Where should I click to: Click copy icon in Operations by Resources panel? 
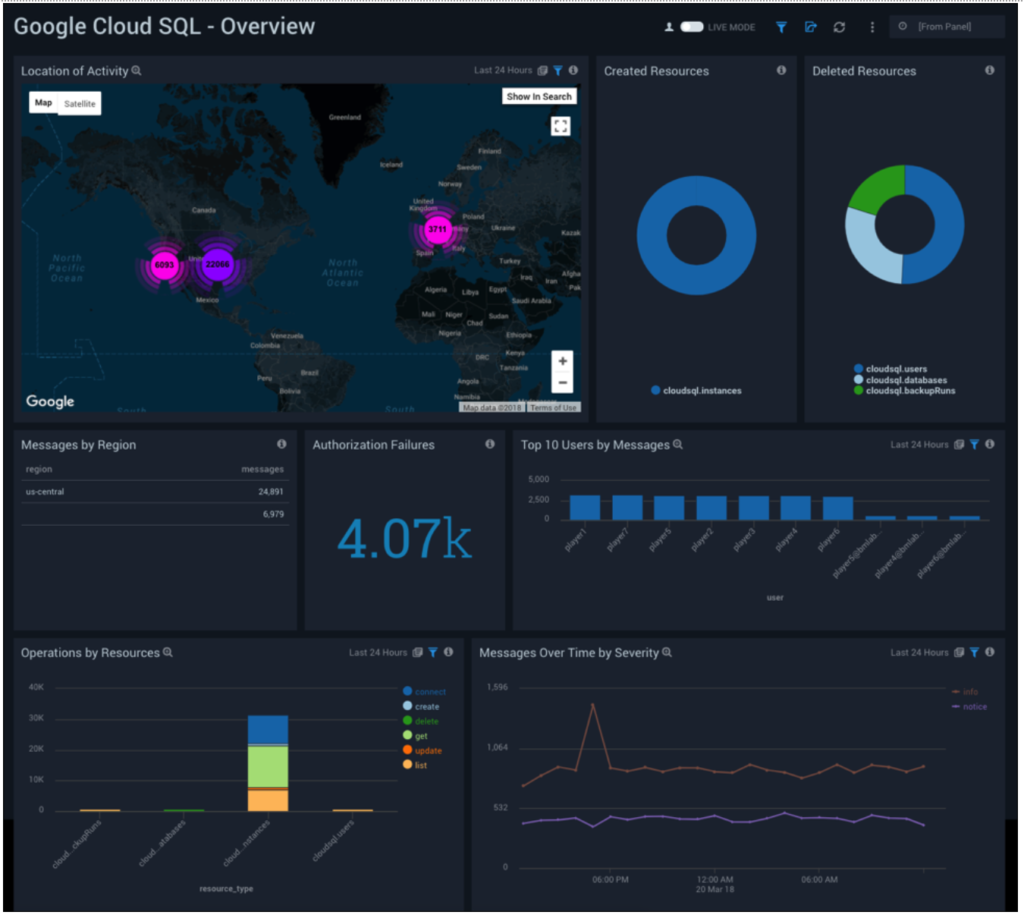click(x=417, y=652)
